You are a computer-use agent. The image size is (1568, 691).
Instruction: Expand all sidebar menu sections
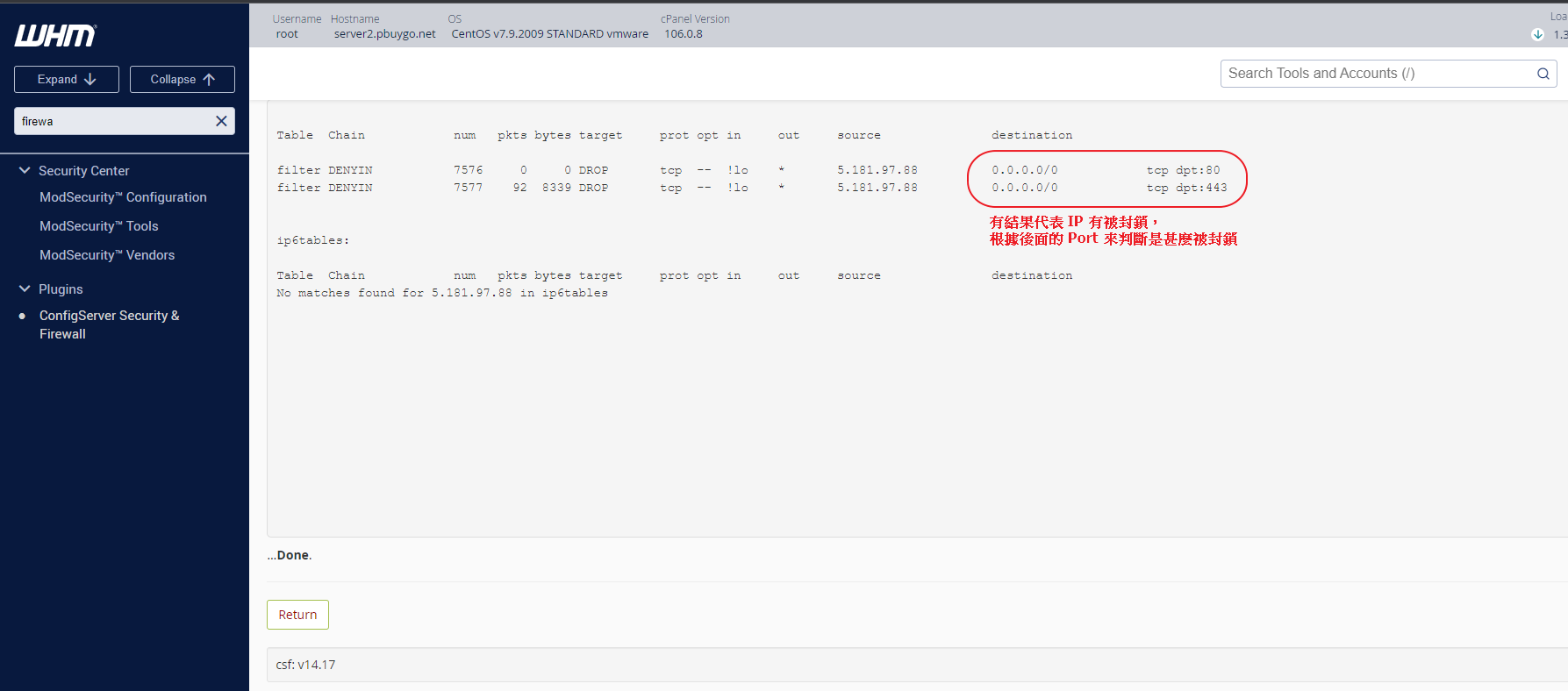[x=67, y=79]
